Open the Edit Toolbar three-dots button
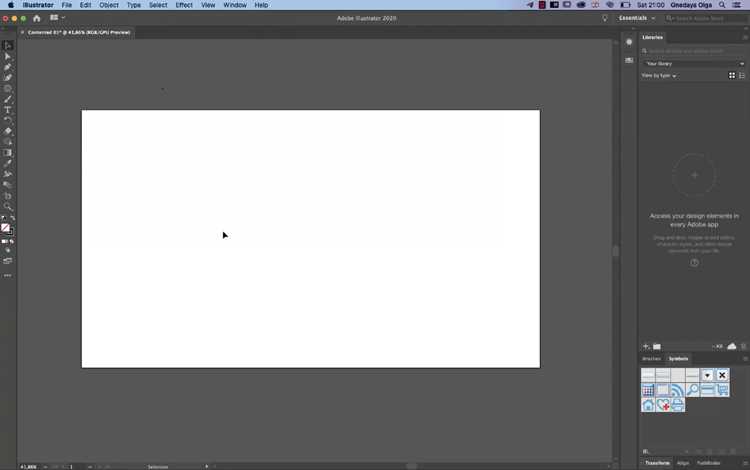 (8, 275)
